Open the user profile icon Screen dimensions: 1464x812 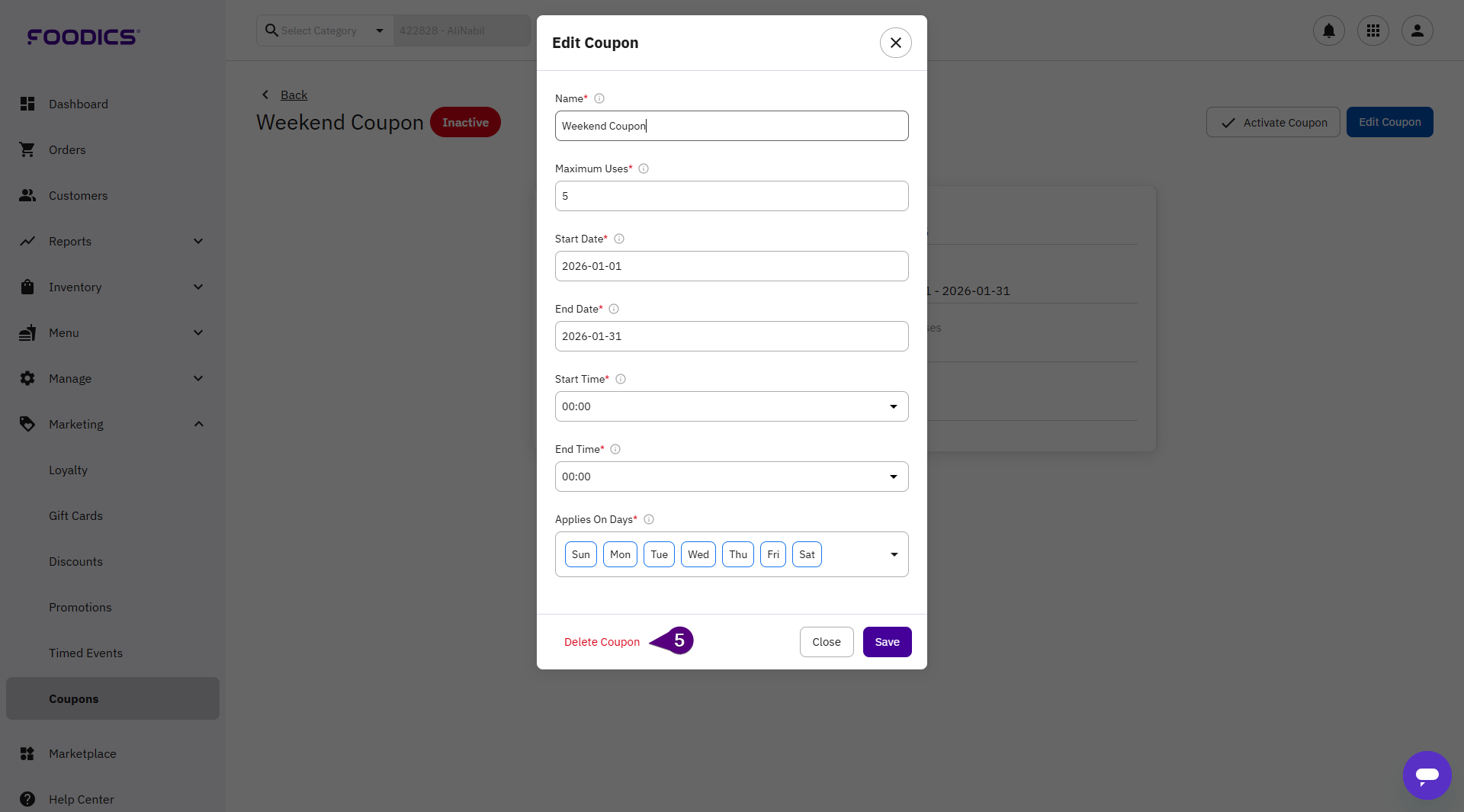[1417, 30]
